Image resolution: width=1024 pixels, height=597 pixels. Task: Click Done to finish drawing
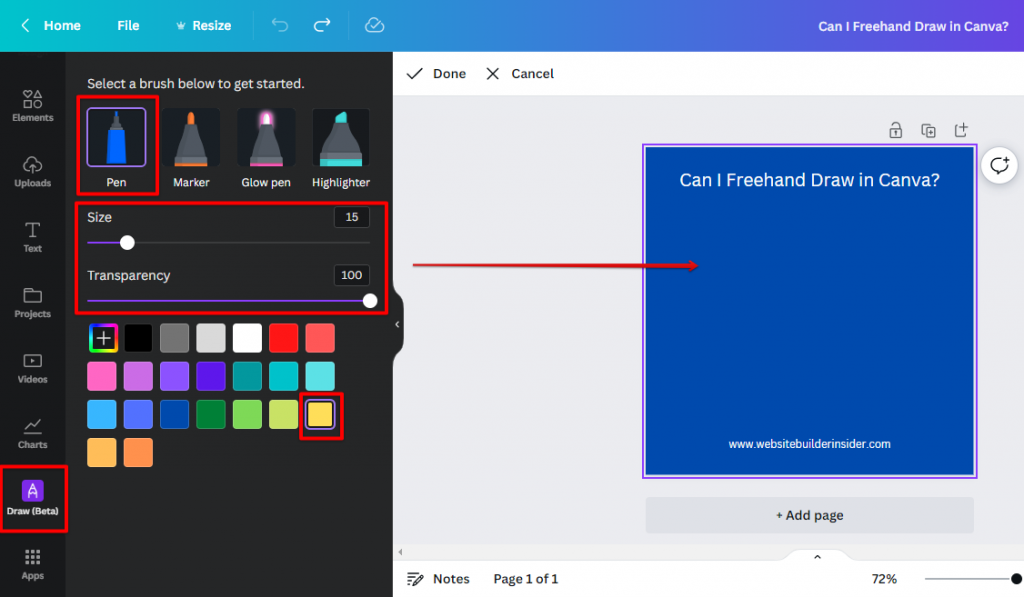click(436, 73)
